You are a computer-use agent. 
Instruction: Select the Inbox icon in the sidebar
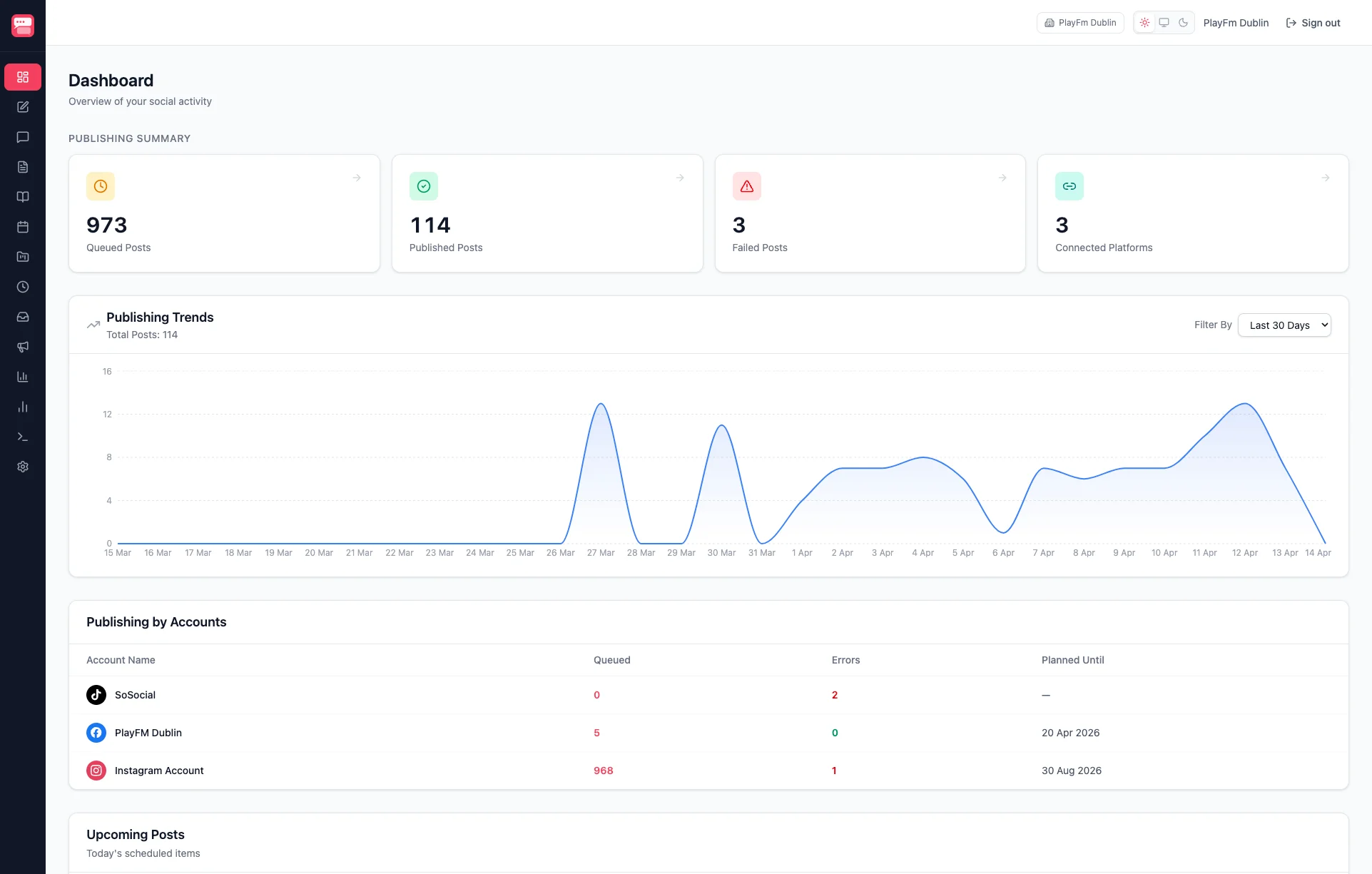[x=23, y=317]
